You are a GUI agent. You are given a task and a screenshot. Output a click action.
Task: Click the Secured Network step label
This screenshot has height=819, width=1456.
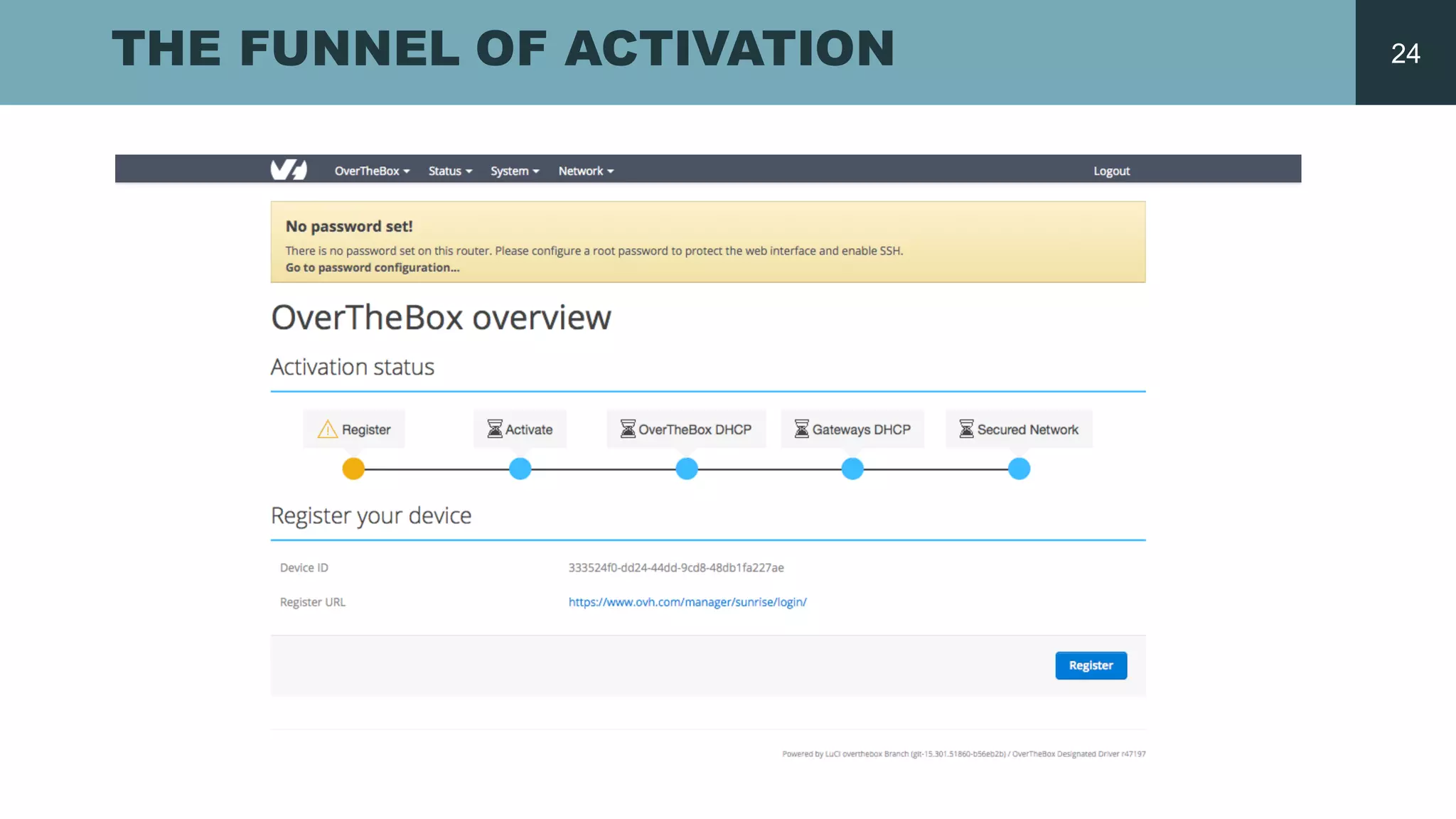point(1019,429)
